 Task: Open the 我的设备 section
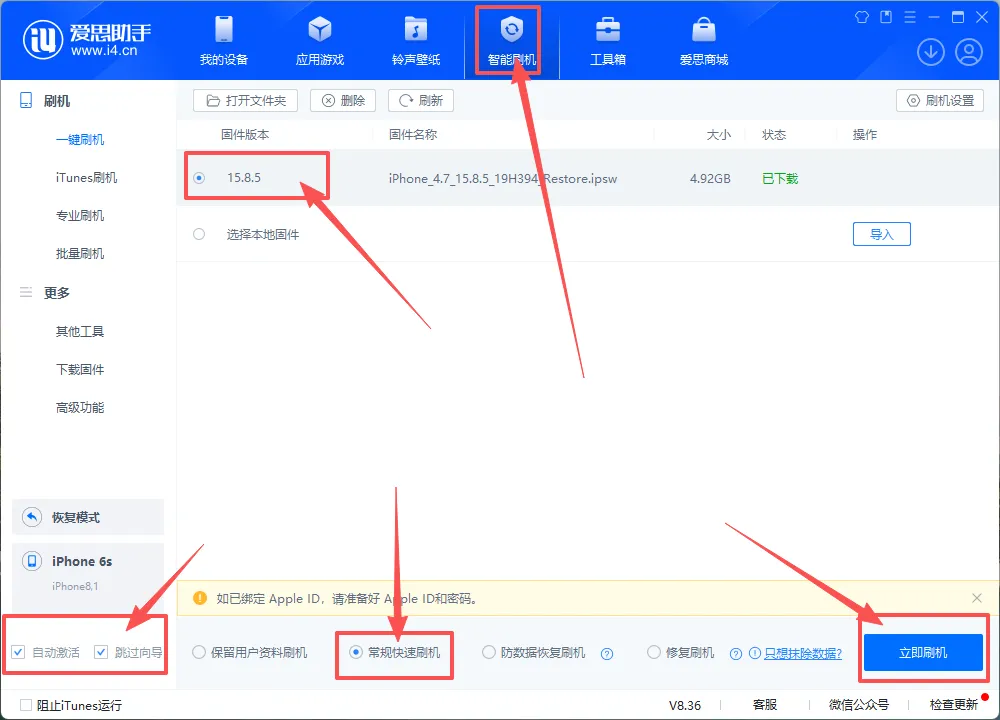click(224, 41)
